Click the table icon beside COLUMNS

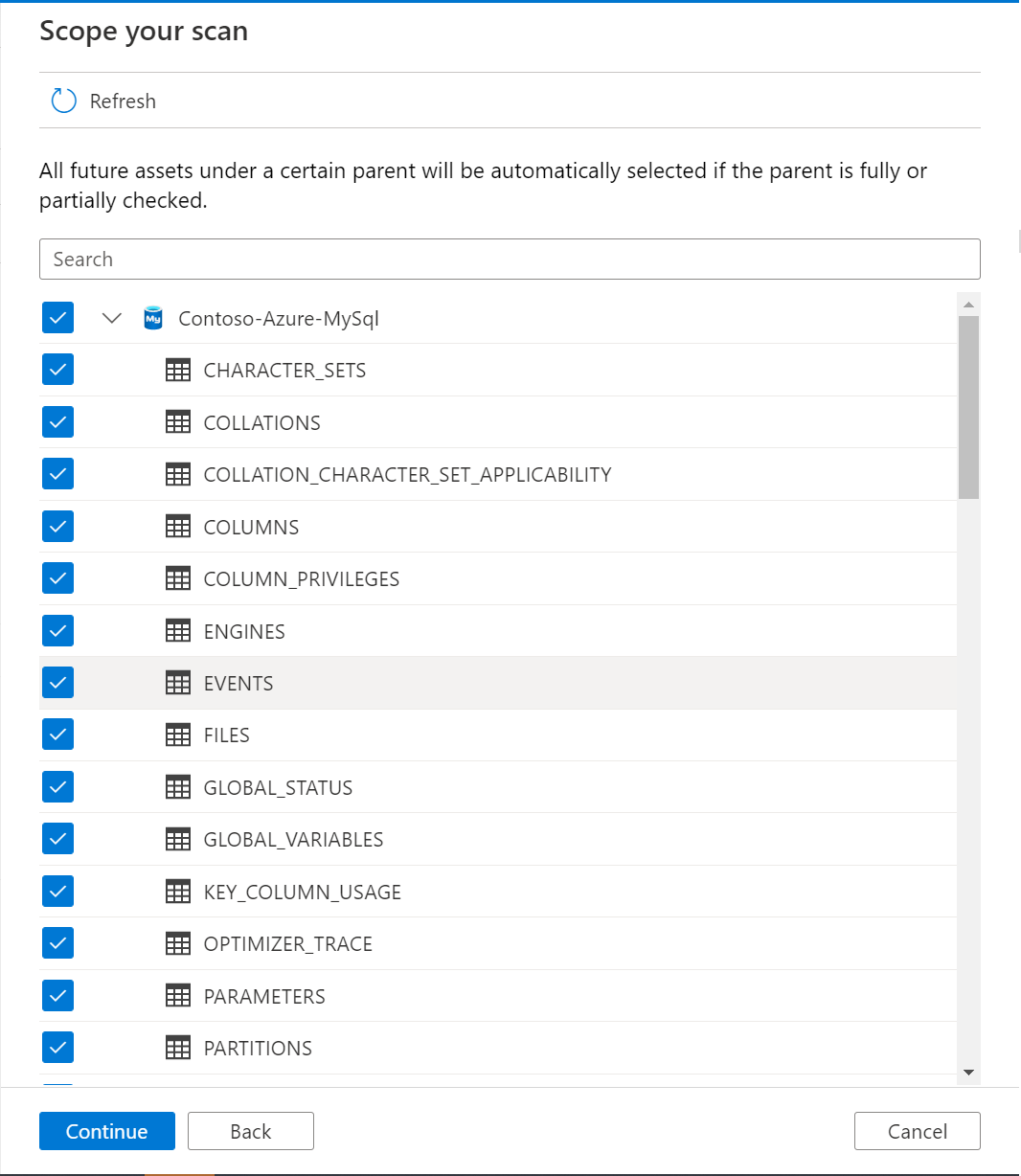178,527
